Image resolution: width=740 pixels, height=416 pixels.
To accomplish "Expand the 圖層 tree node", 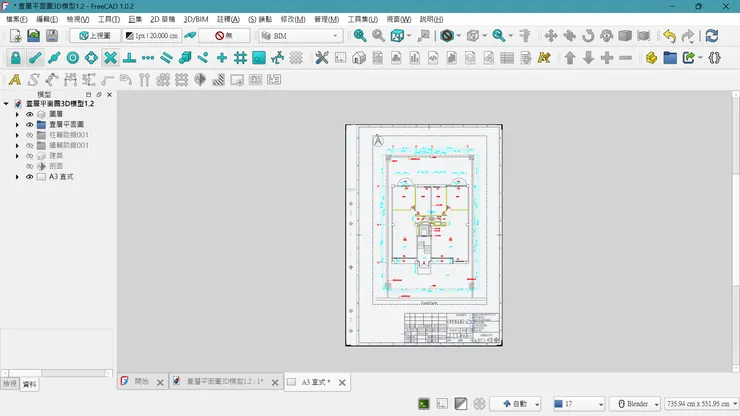I will pos(17,114).
